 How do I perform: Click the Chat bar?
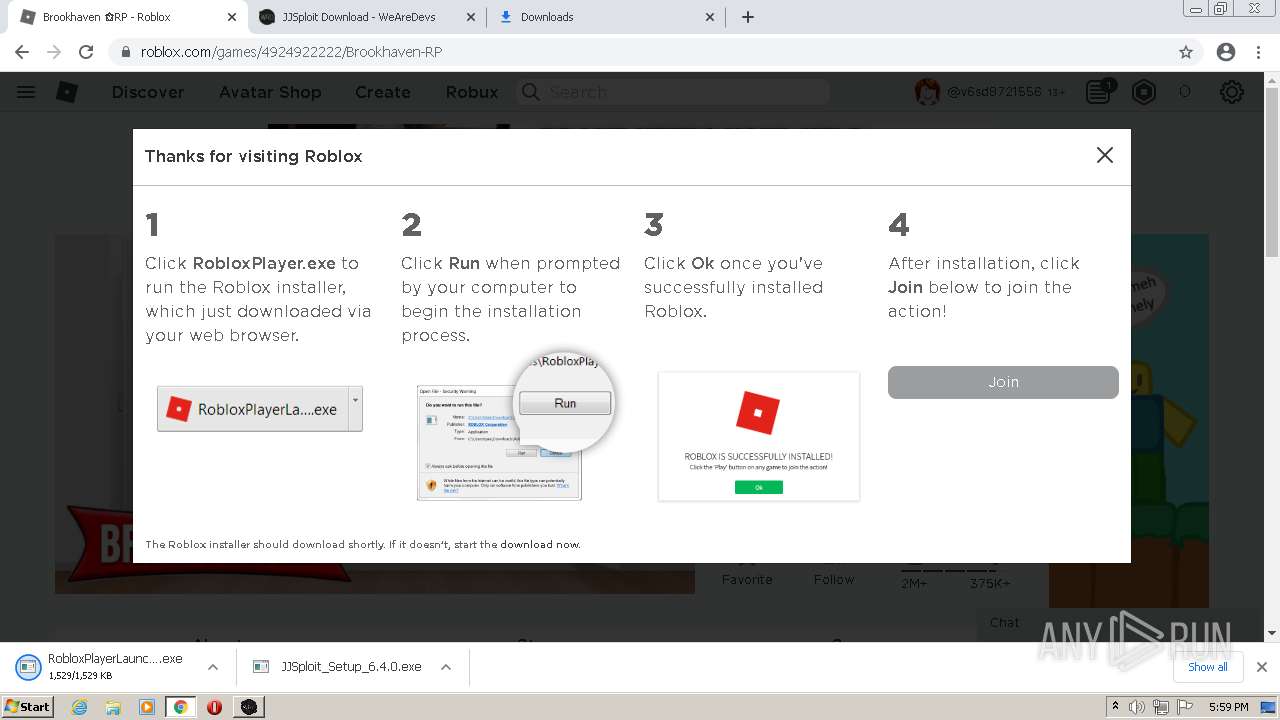(x=1120, y=623)
